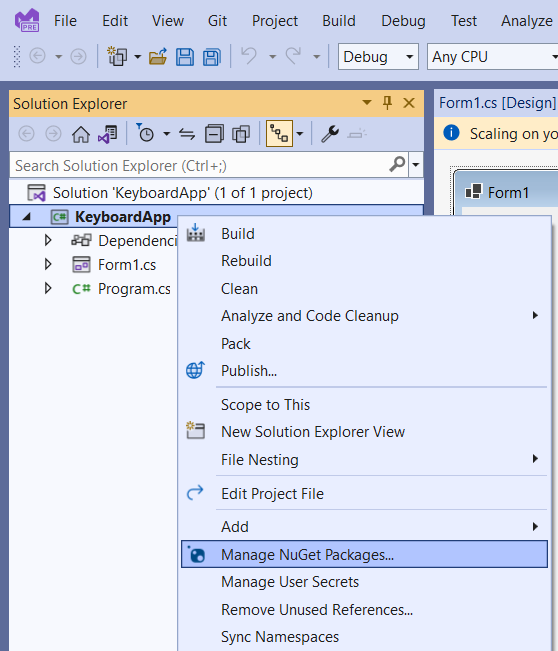The image size is (558, 651).
Task: Click the Collapse All icon in Solution Explorer
Action: 214,134
